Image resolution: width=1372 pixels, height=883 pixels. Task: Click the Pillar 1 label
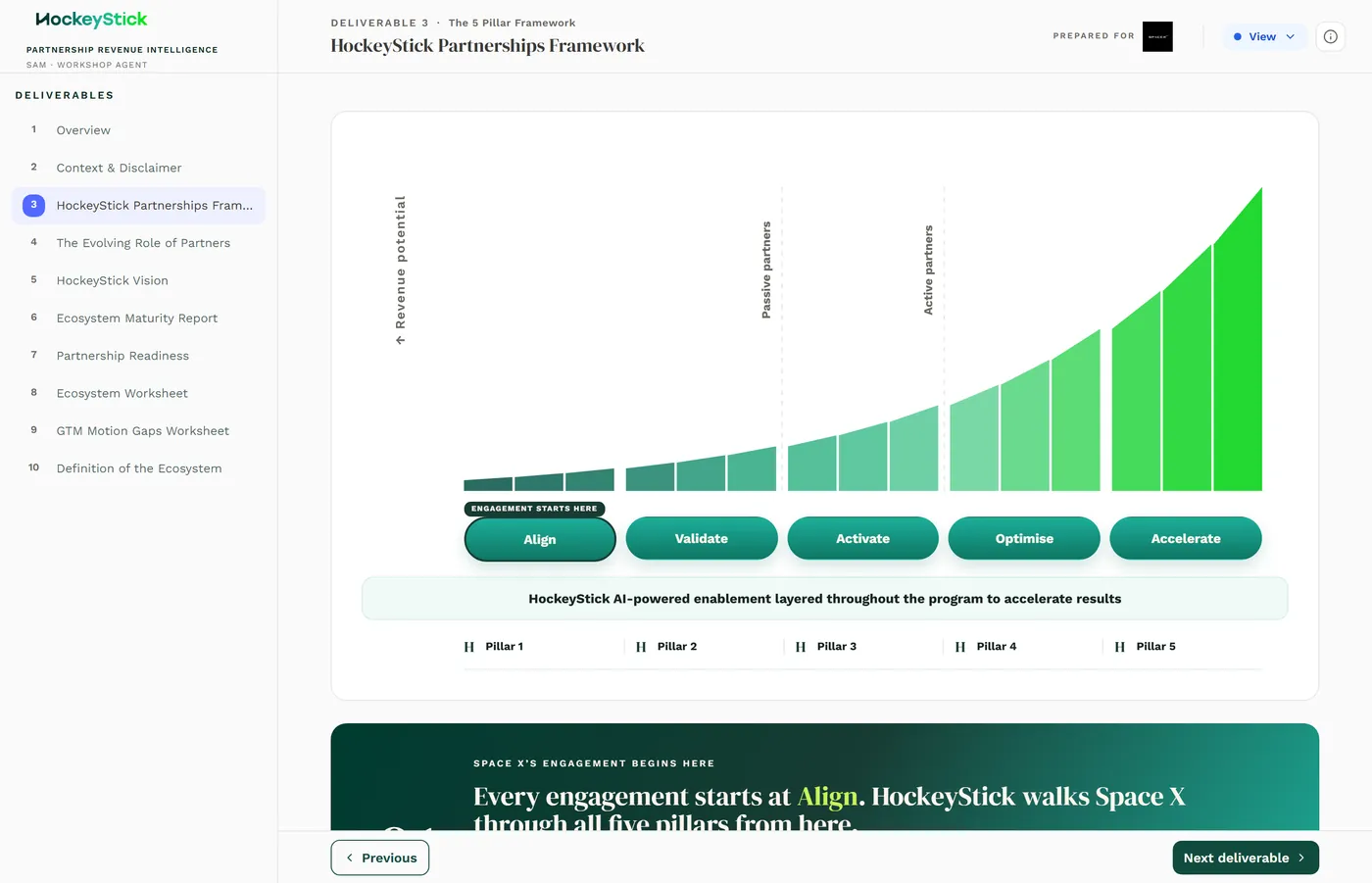click(x=505, y=647)
